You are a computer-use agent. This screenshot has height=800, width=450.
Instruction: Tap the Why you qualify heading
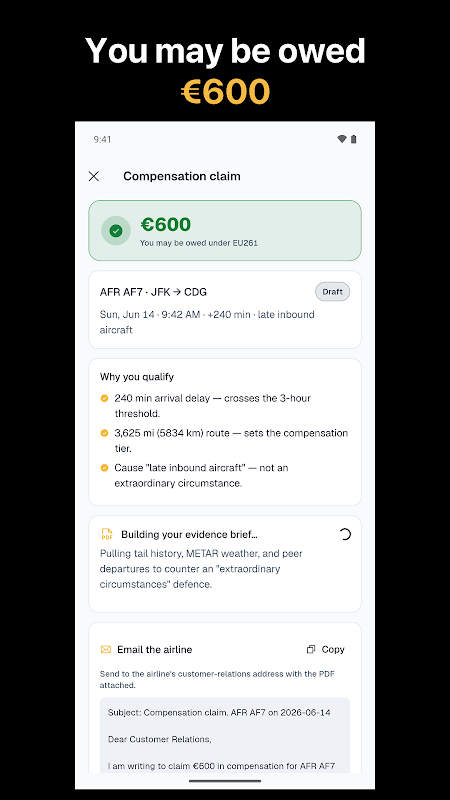point(137,377)
